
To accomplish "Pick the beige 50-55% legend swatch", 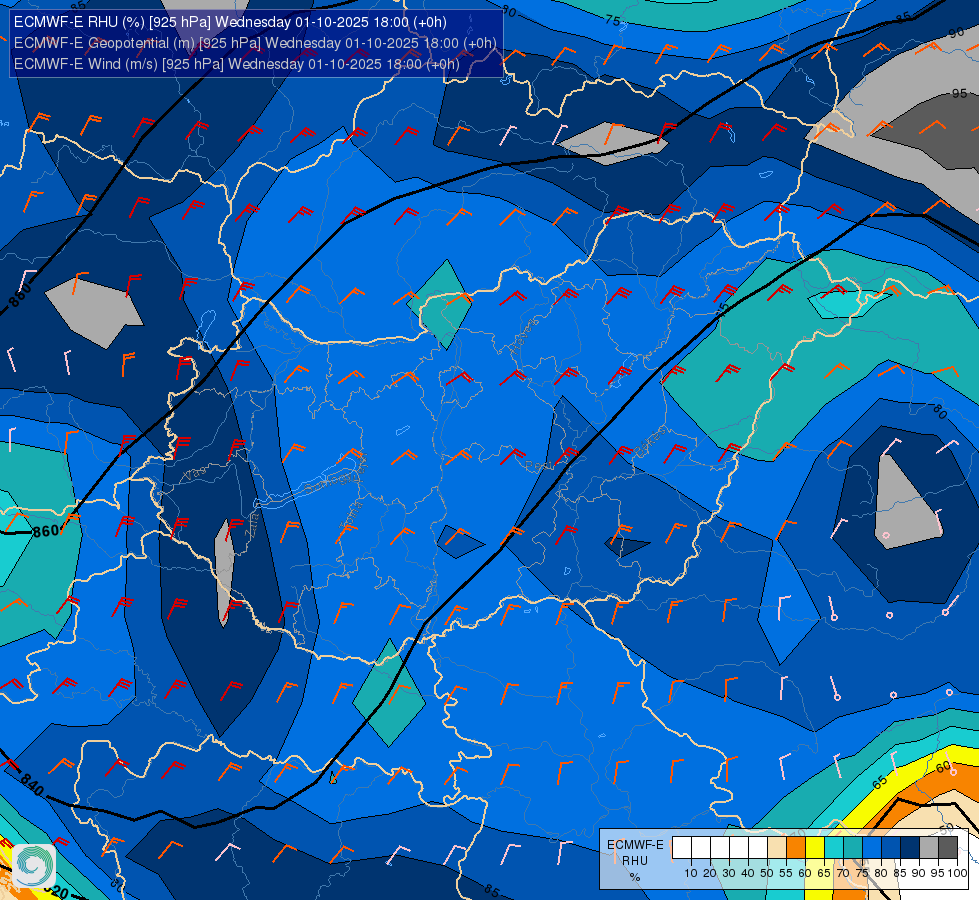I will coord(777,848).
